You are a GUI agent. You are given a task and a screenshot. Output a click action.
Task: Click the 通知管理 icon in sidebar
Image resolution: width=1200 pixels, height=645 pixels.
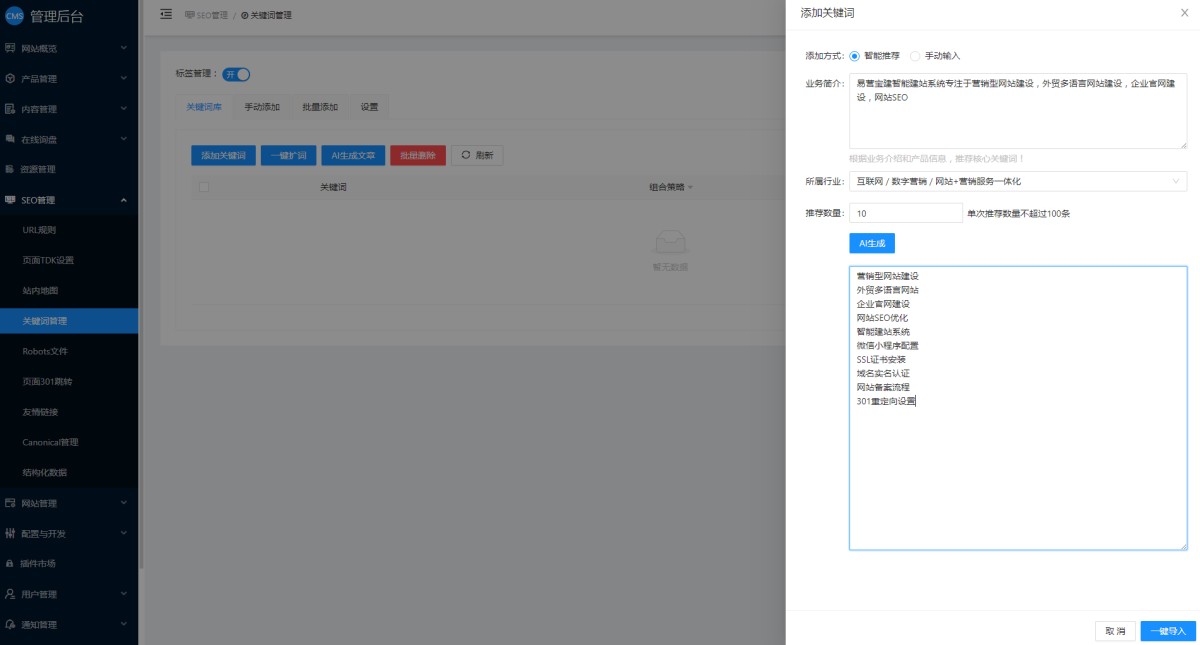coord(10,625)
